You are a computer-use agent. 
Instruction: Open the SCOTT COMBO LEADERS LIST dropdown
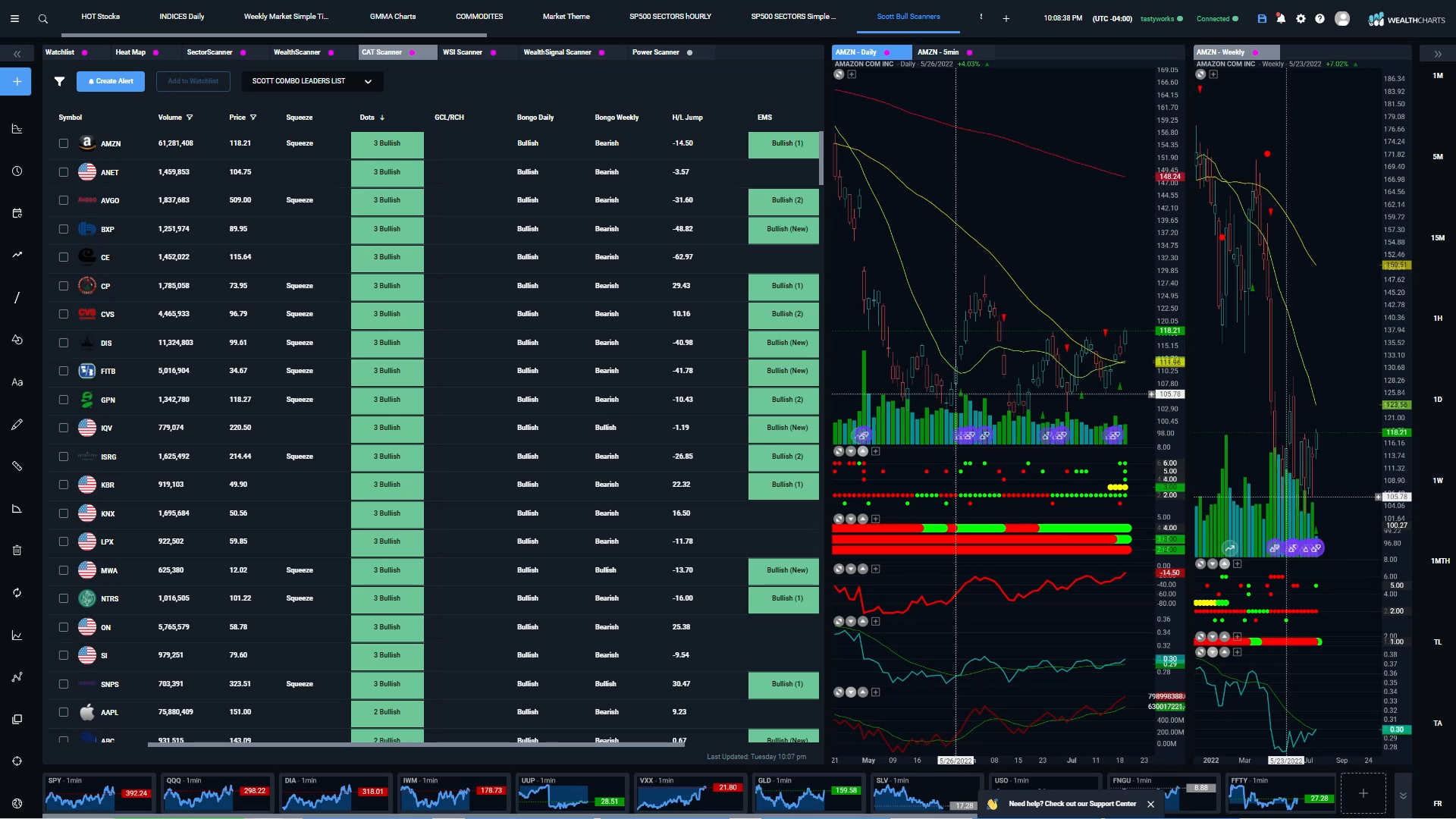[x=312, y=81]
